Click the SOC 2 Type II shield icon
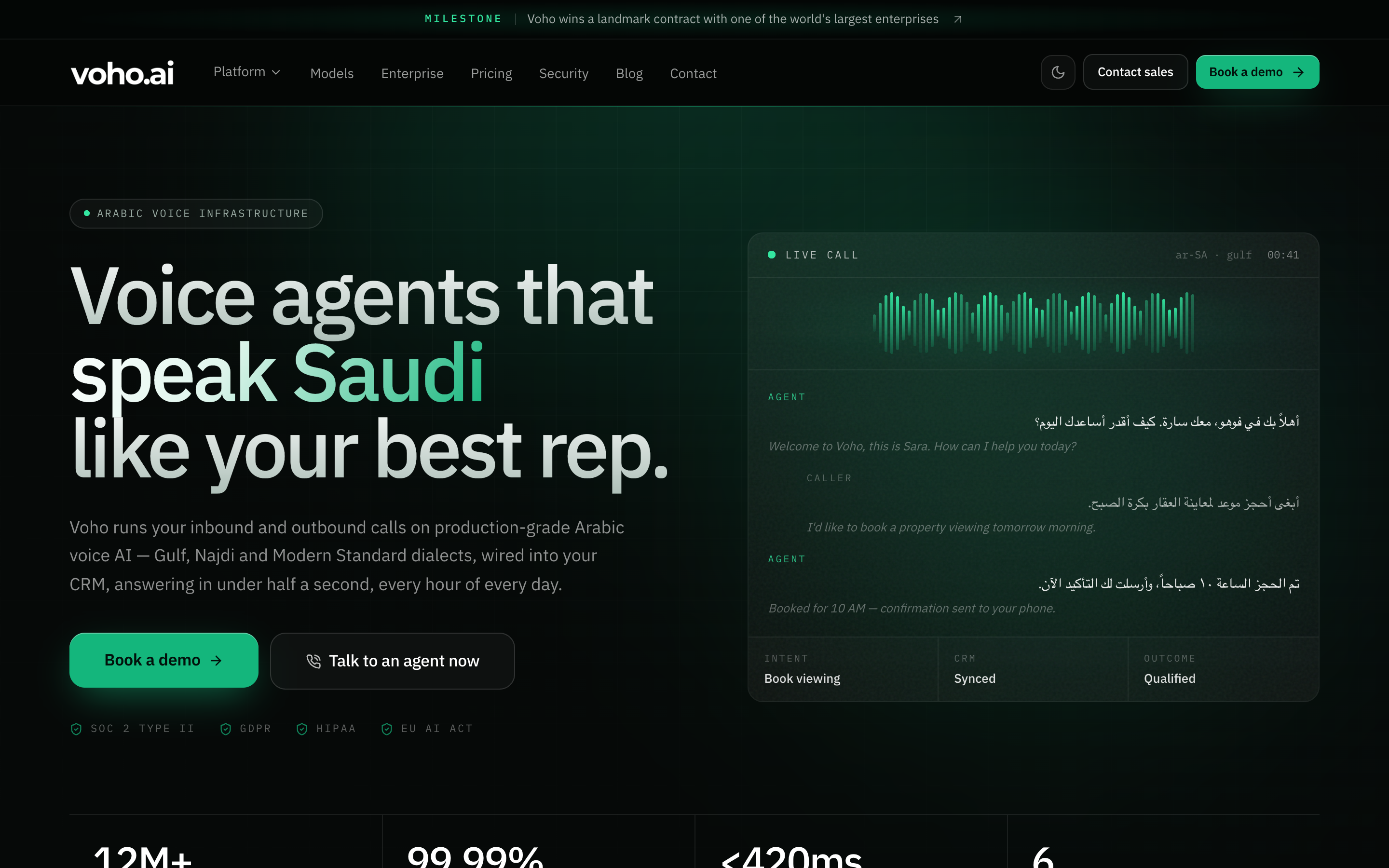Image resolution: width=1389 pixels, height=868 pixels. pyautogui.click(x=76, y=729)
